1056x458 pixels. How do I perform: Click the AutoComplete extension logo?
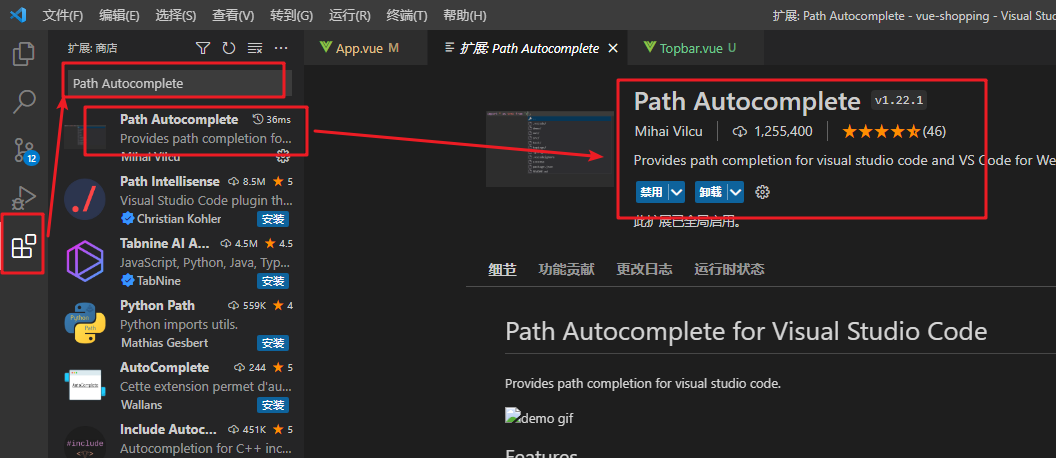click(x=84, y=385)
